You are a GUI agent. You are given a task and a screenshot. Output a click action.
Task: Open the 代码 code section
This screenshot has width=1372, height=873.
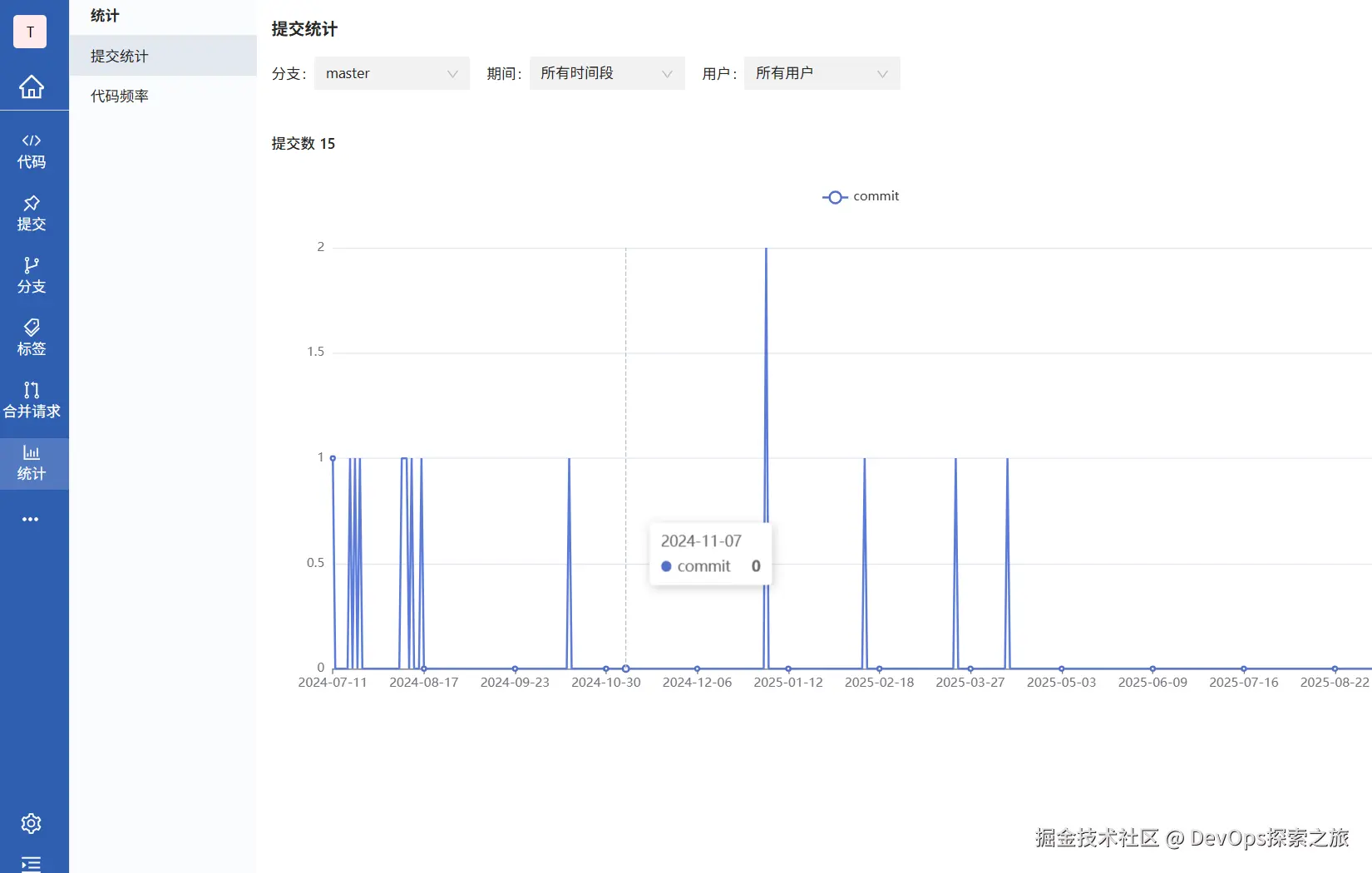coord(32,151)
